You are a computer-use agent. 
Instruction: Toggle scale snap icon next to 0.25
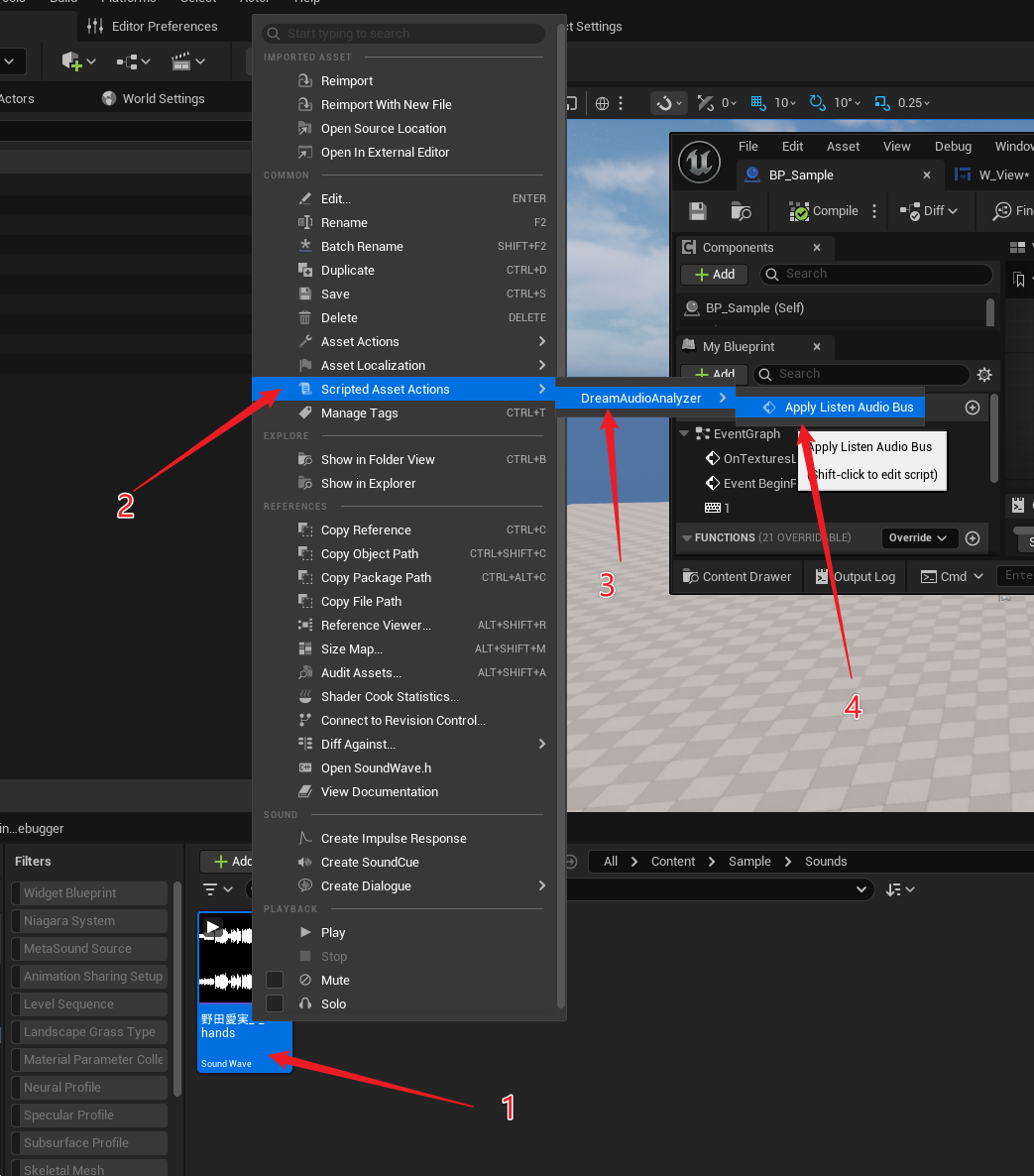[882, 103]
